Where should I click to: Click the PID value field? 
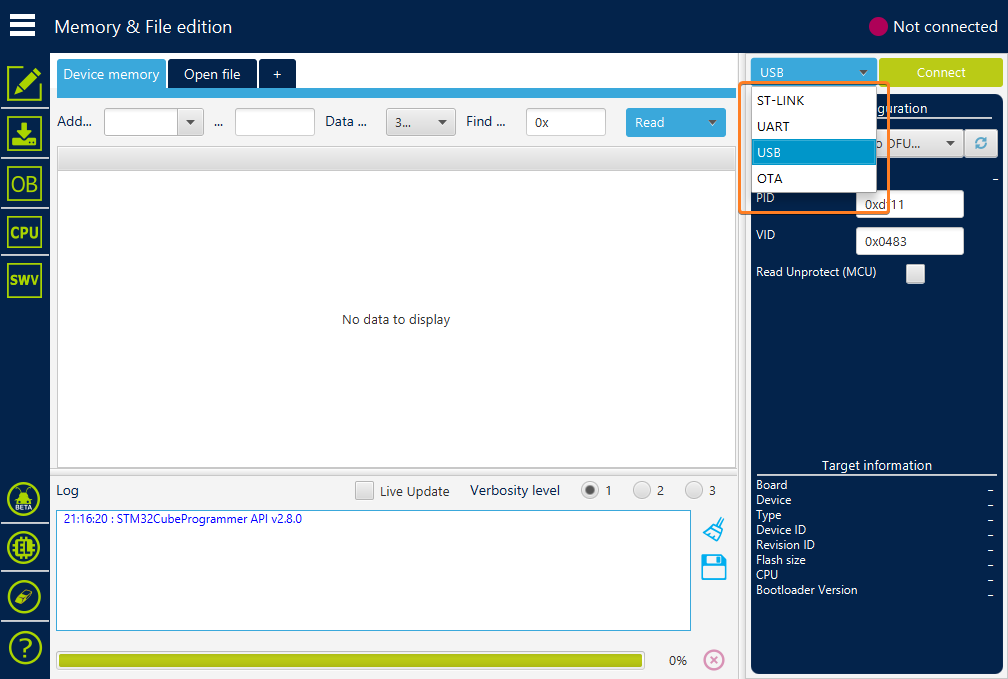(910, 204)
